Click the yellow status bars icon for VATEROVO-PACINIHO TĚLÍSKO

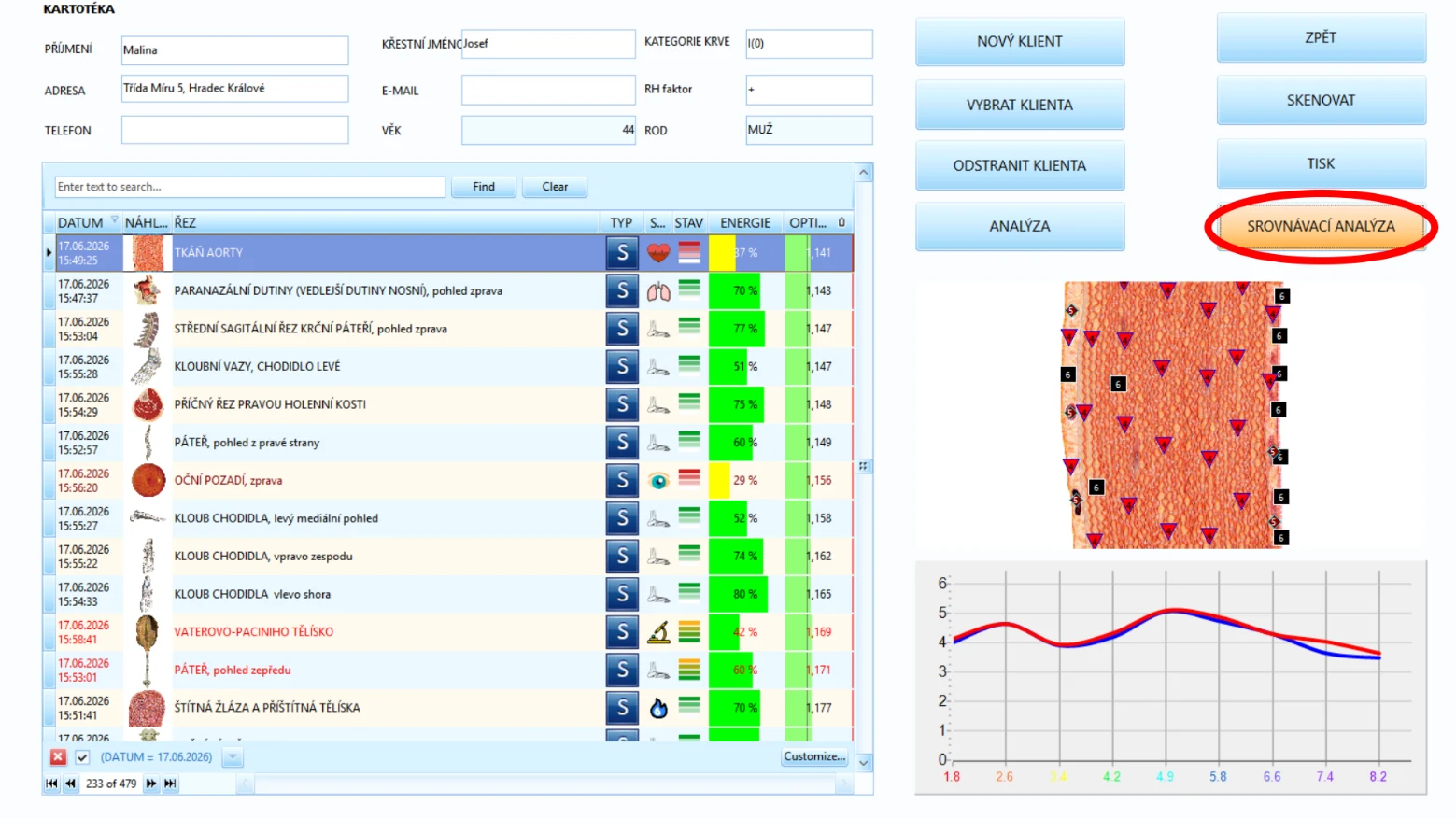point(689,631)
